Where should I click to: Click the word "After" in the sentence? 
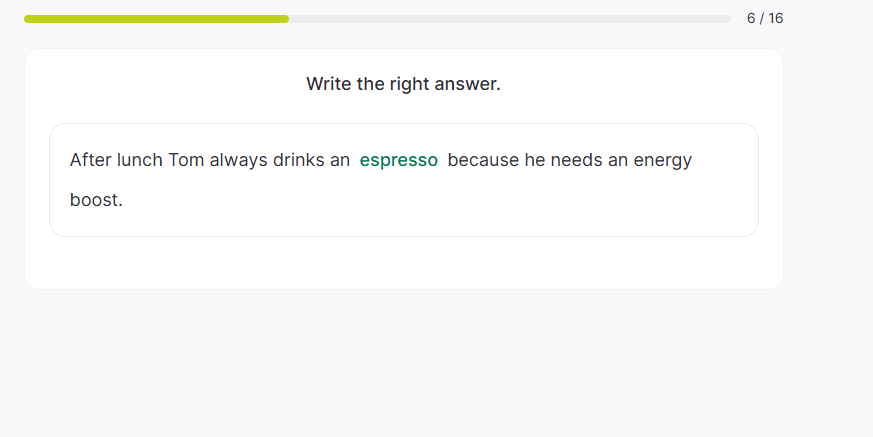point(91,160)
